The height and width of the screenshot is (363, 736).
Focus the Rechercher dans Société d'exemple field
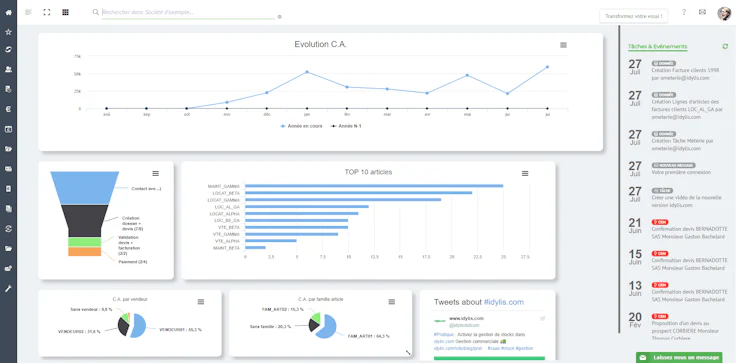(188, 12)
